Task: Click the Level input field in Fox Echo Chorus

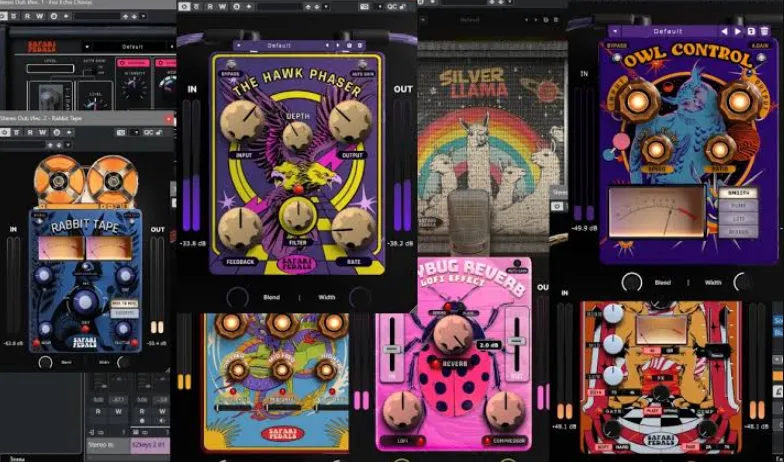Action: click(x=50, y=68)
